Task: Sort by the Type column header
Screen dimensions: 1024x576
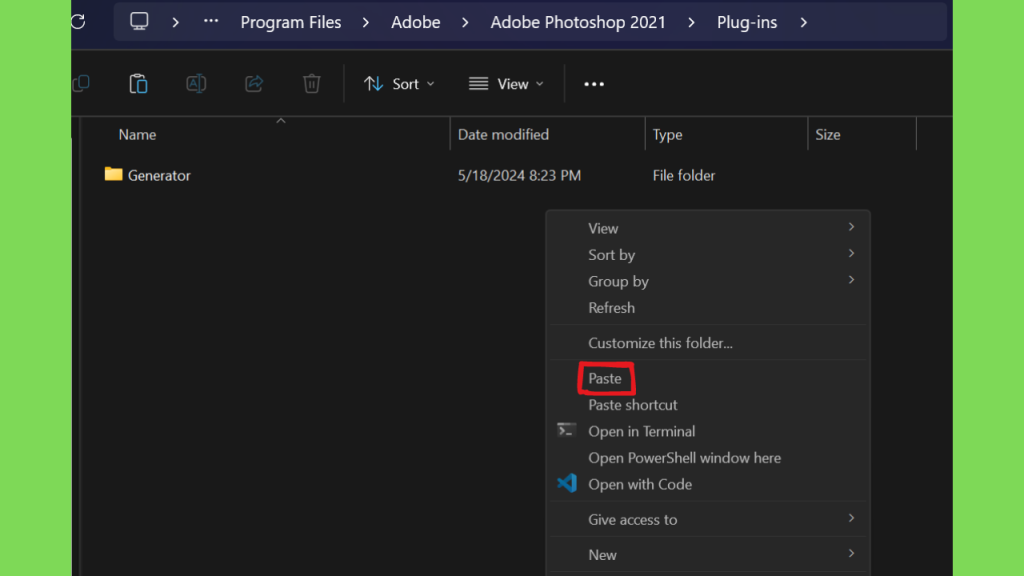Action: pos(667,135)
